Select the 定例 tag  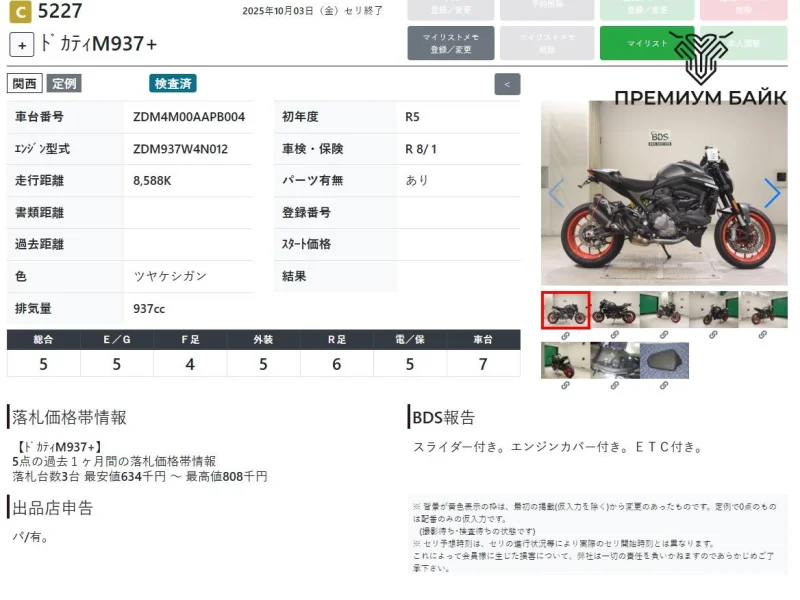tap(64, 84)
